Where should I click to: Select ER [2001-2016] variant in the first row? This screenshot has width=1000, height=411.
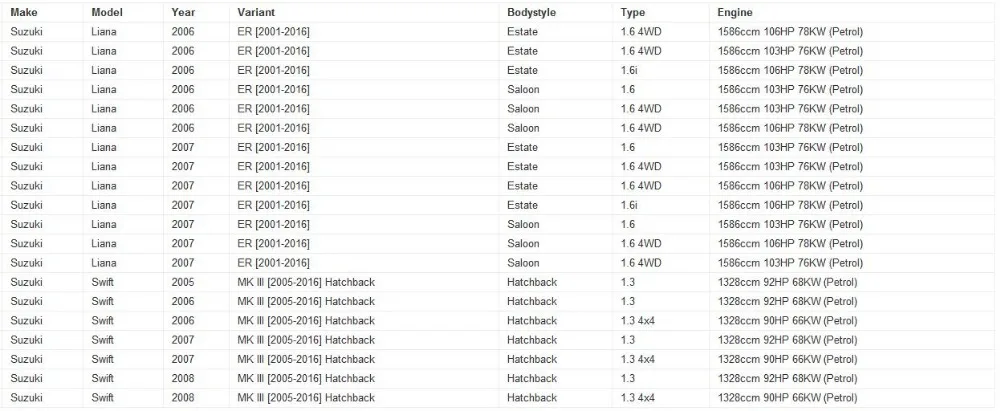point(274,32)
